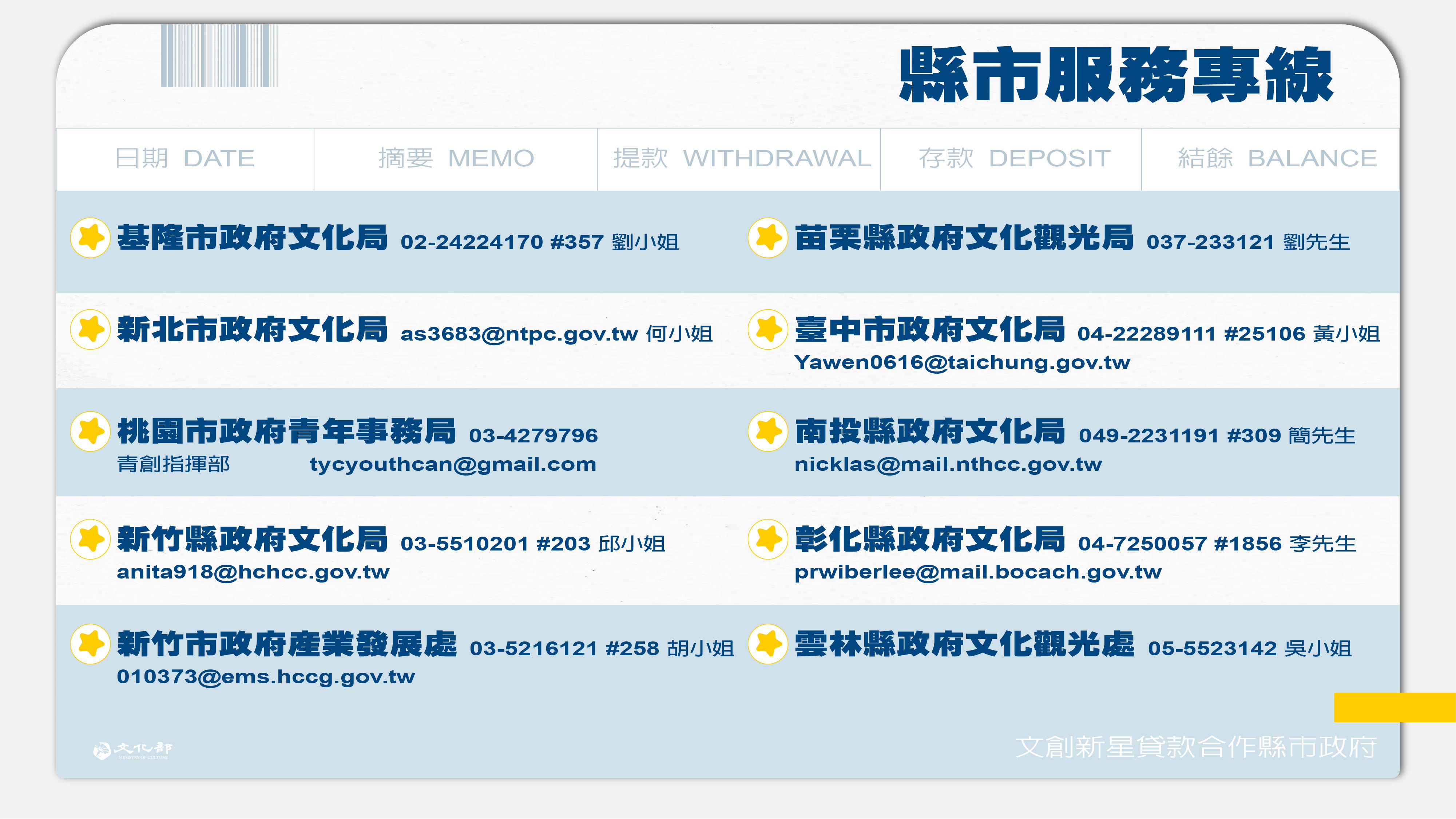Click contact name 劉小姐
1456x819 pixels.
tap(645, 242)
